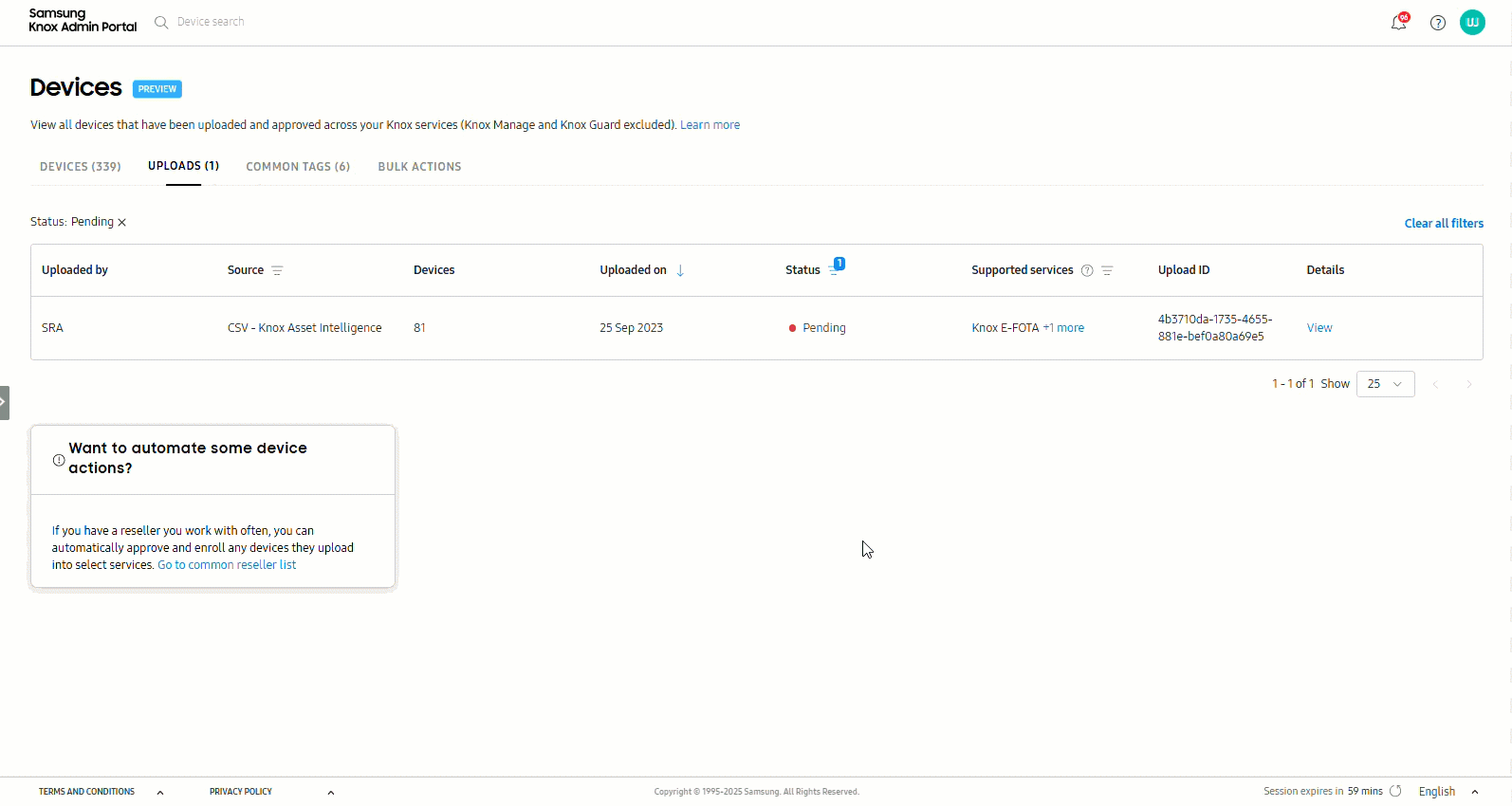This screenshot has width=1512, height=806.
Task: Click Clear all filters link
Action: click(1444, 224)
